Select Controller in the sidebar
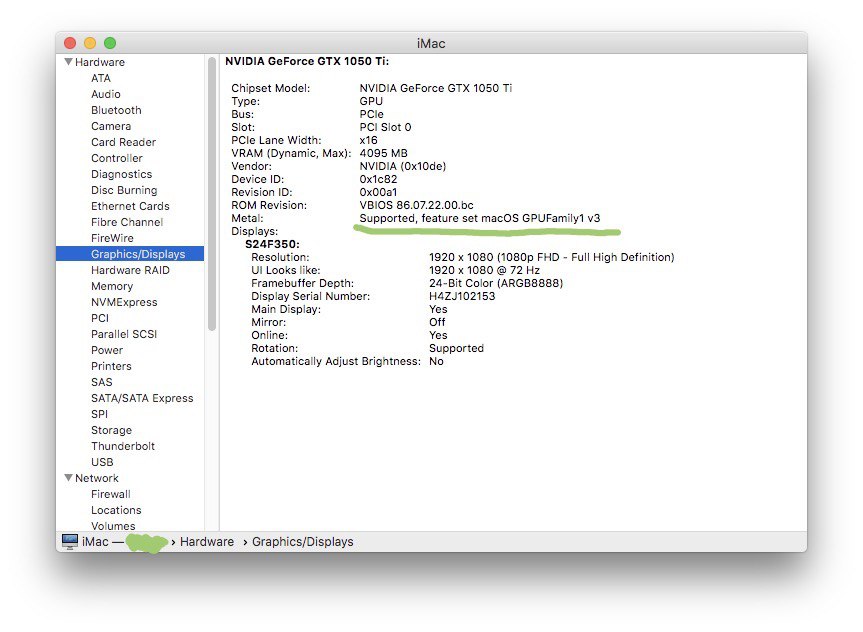863x632 pixels. [x=117, y=158]
